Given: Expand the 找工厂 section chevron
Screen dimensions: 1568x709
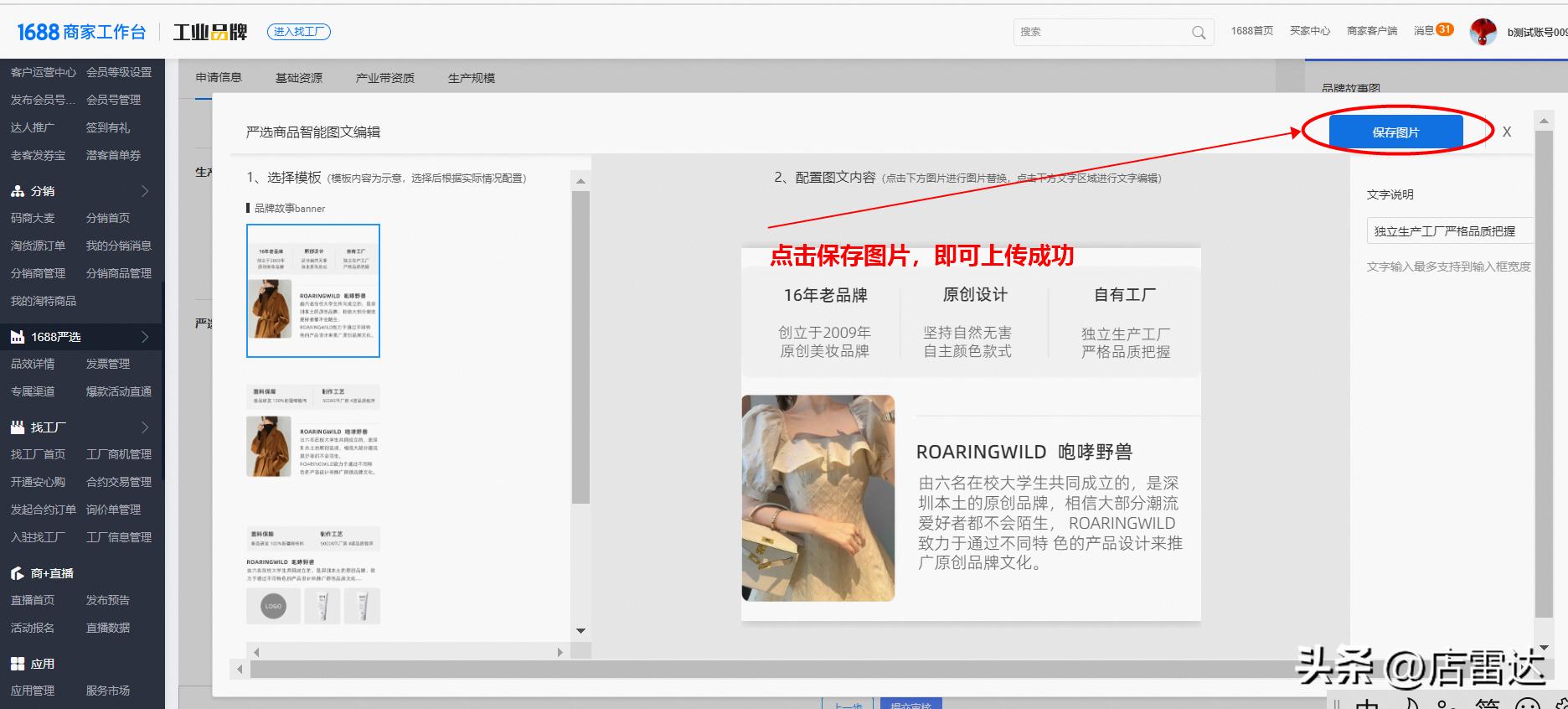Looking at the screenshot, I should [x=145, y=427].
